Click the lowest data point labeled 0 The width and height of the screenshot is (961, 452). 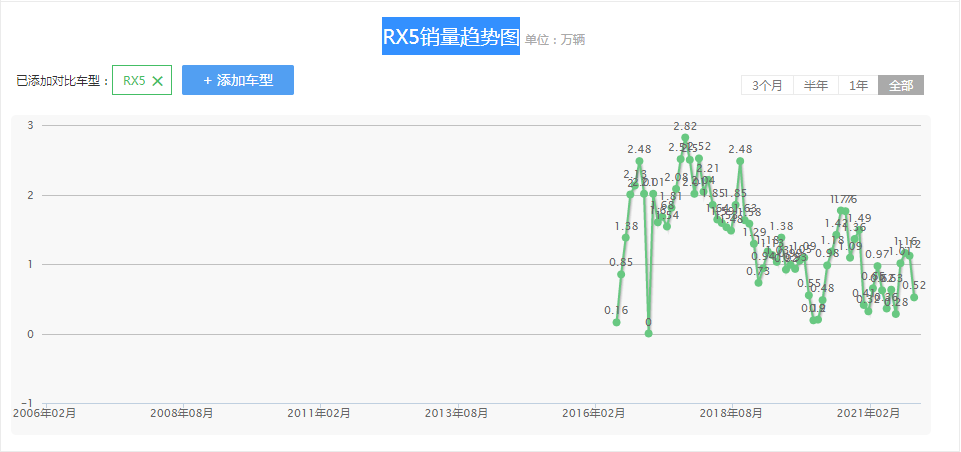[648, 333]
